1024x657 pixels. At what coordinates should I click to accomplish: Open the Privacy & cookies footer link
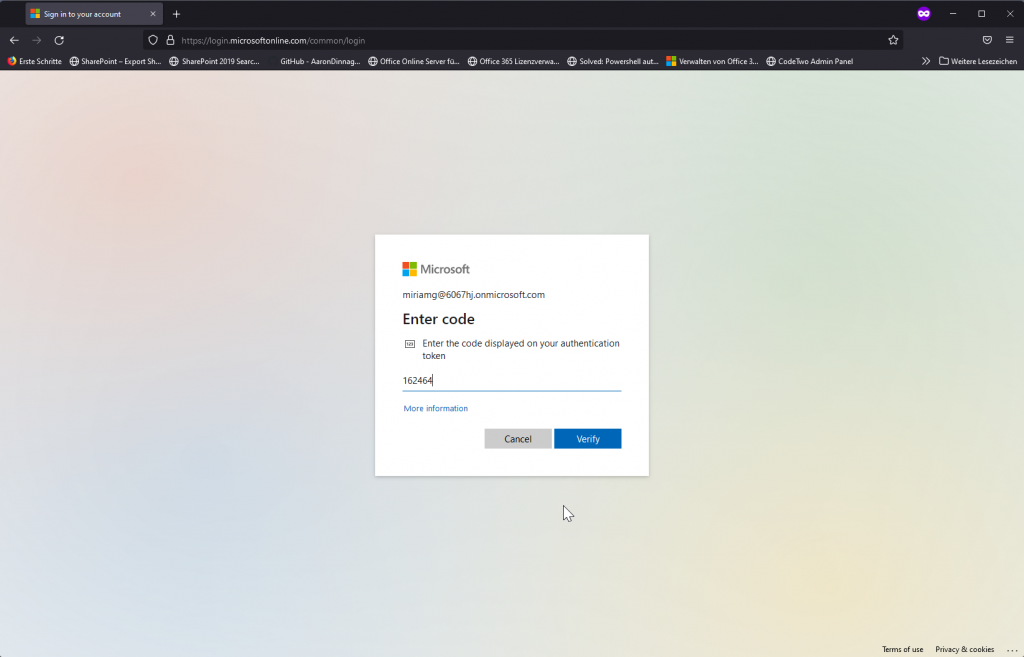point(964,650)
